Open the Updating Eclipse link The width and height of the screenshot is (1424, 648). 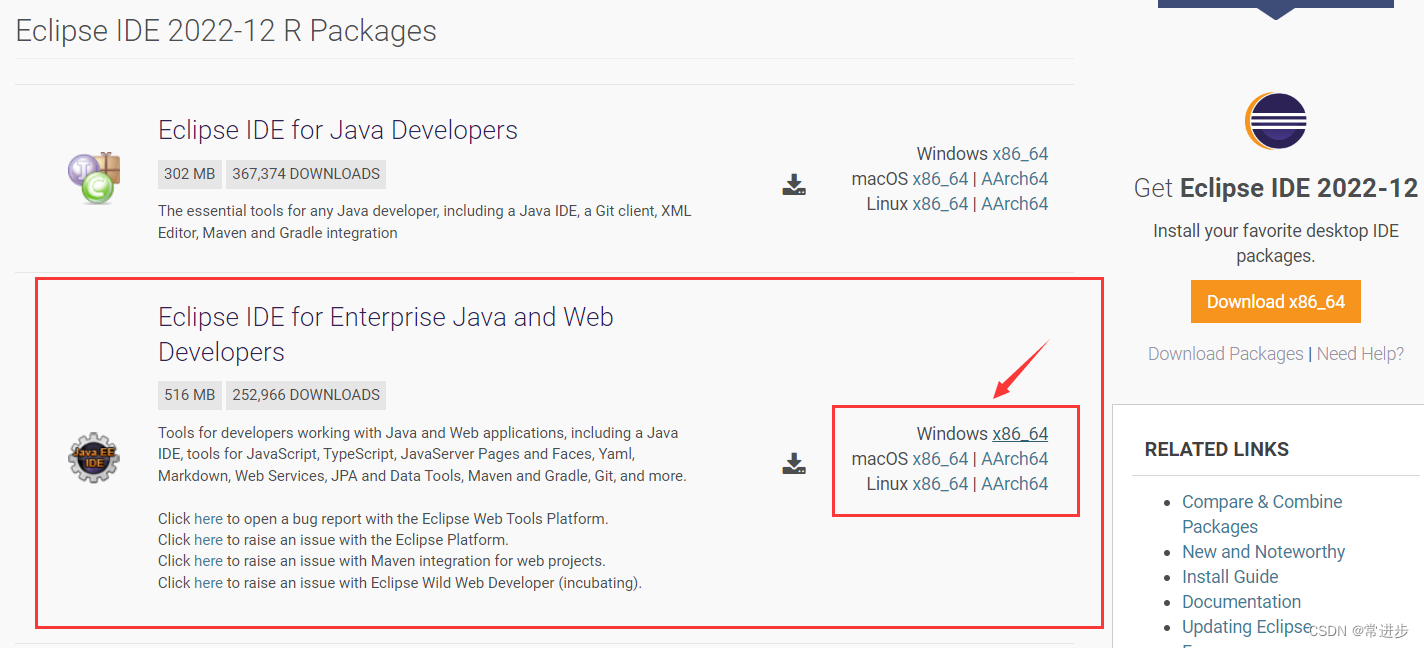point(1246,627)
